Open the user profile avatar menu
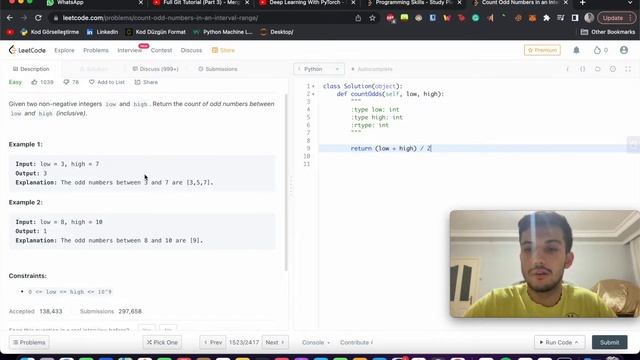 pyautogui.click(x=624, y=50)
